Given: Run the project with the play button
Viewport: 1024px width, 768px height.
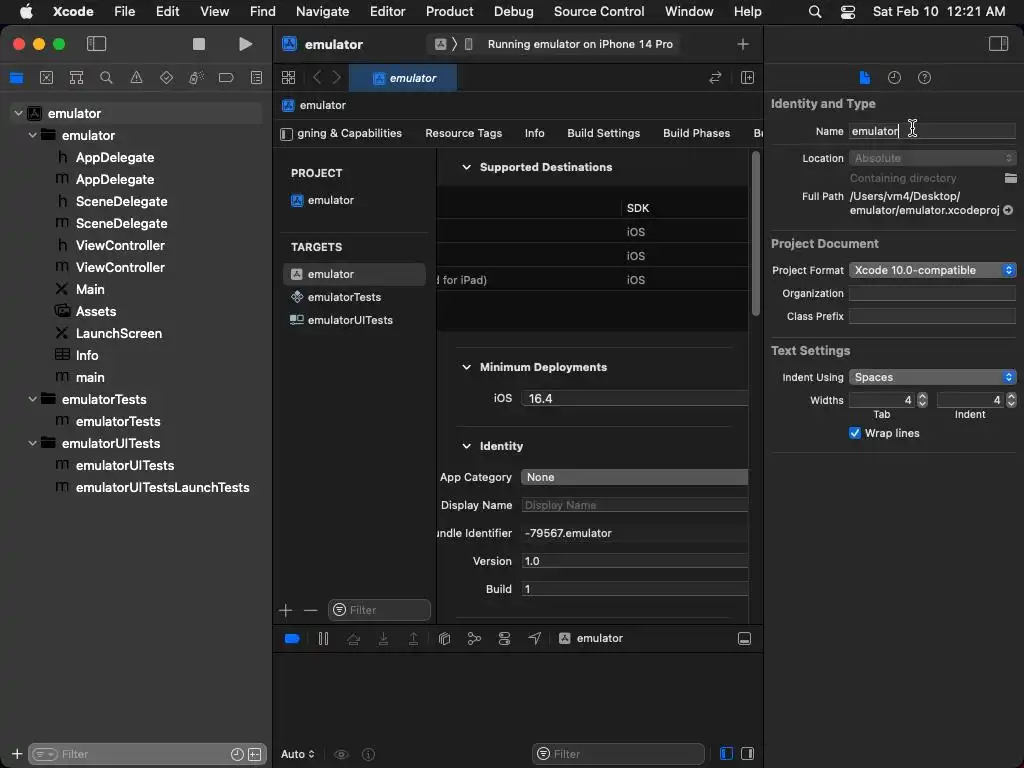Looking at the screenshot, I should (x=245, y=44).
